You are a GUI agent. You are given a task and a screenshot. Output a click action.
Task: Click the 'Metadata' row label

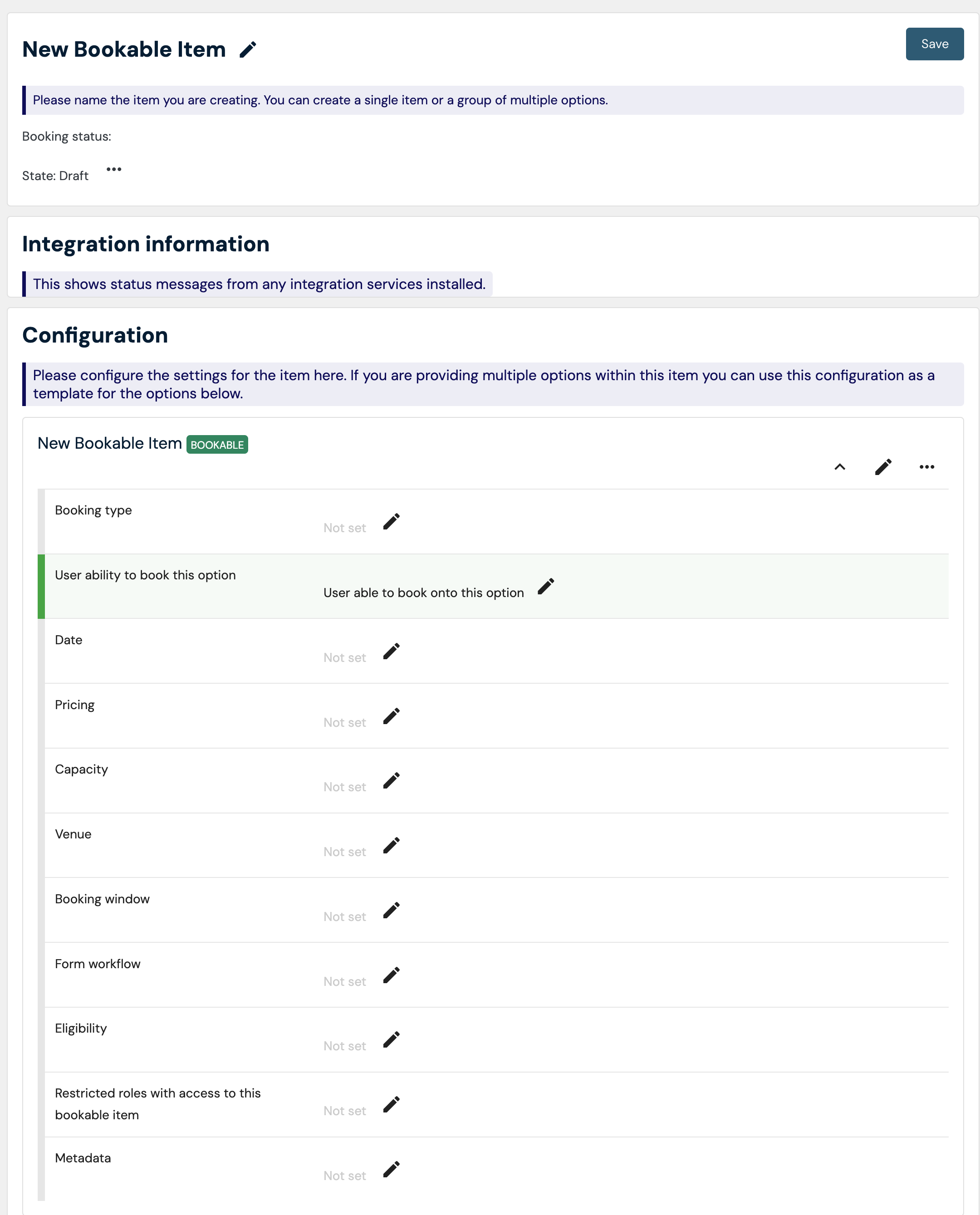pos(83,1159)
